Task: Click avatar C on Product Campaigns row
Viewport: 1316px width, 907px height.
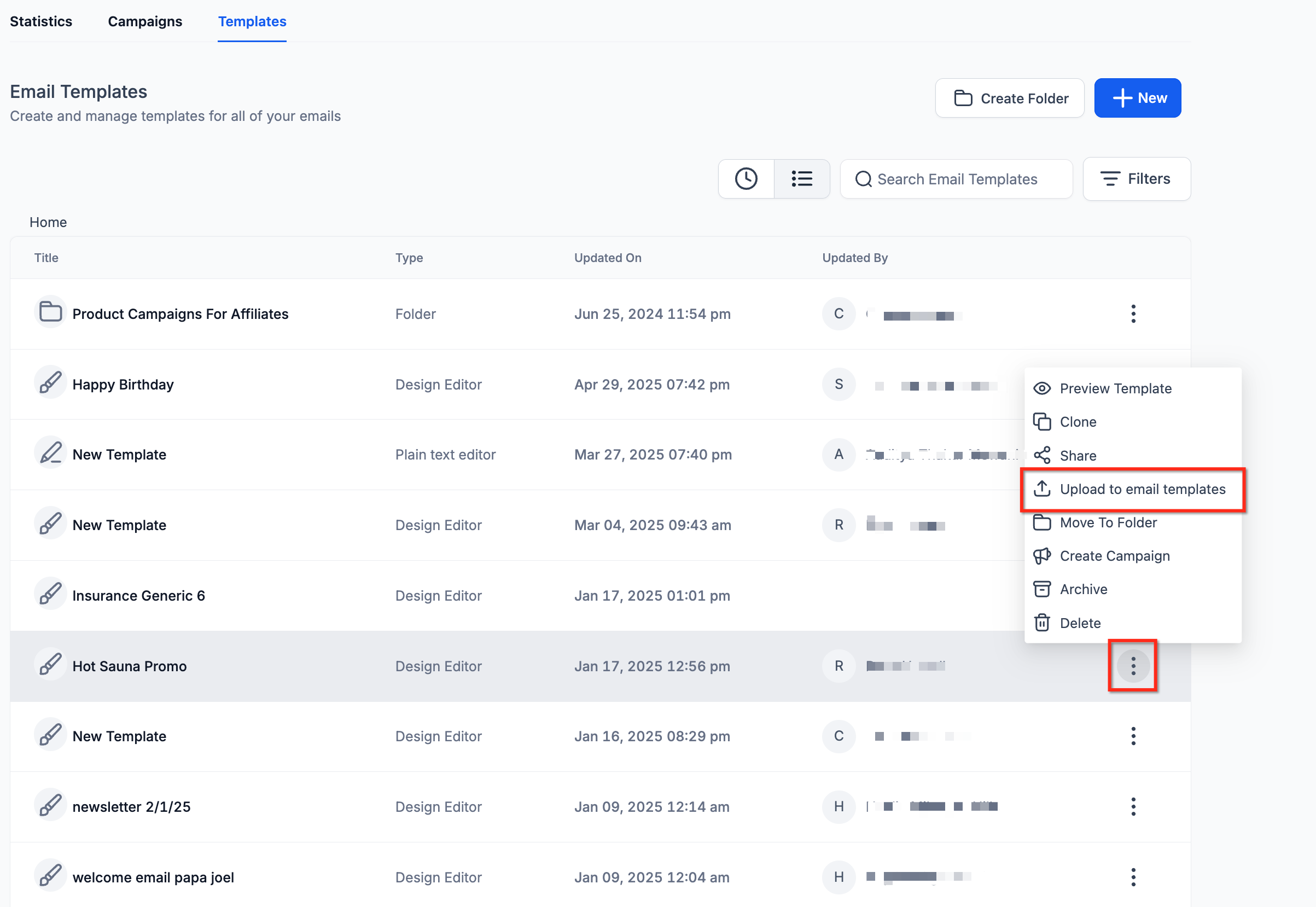Action: [838, 313]
